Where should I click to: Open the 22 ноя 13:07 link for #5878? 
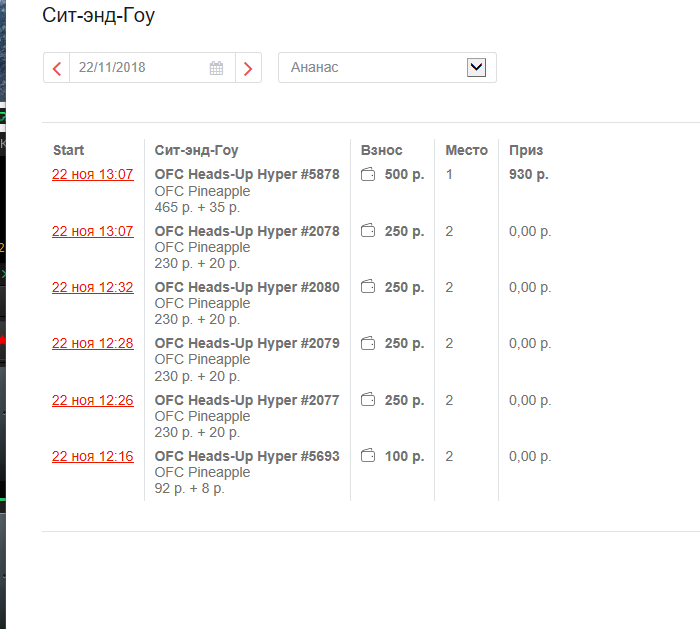(x=92, y=175)
